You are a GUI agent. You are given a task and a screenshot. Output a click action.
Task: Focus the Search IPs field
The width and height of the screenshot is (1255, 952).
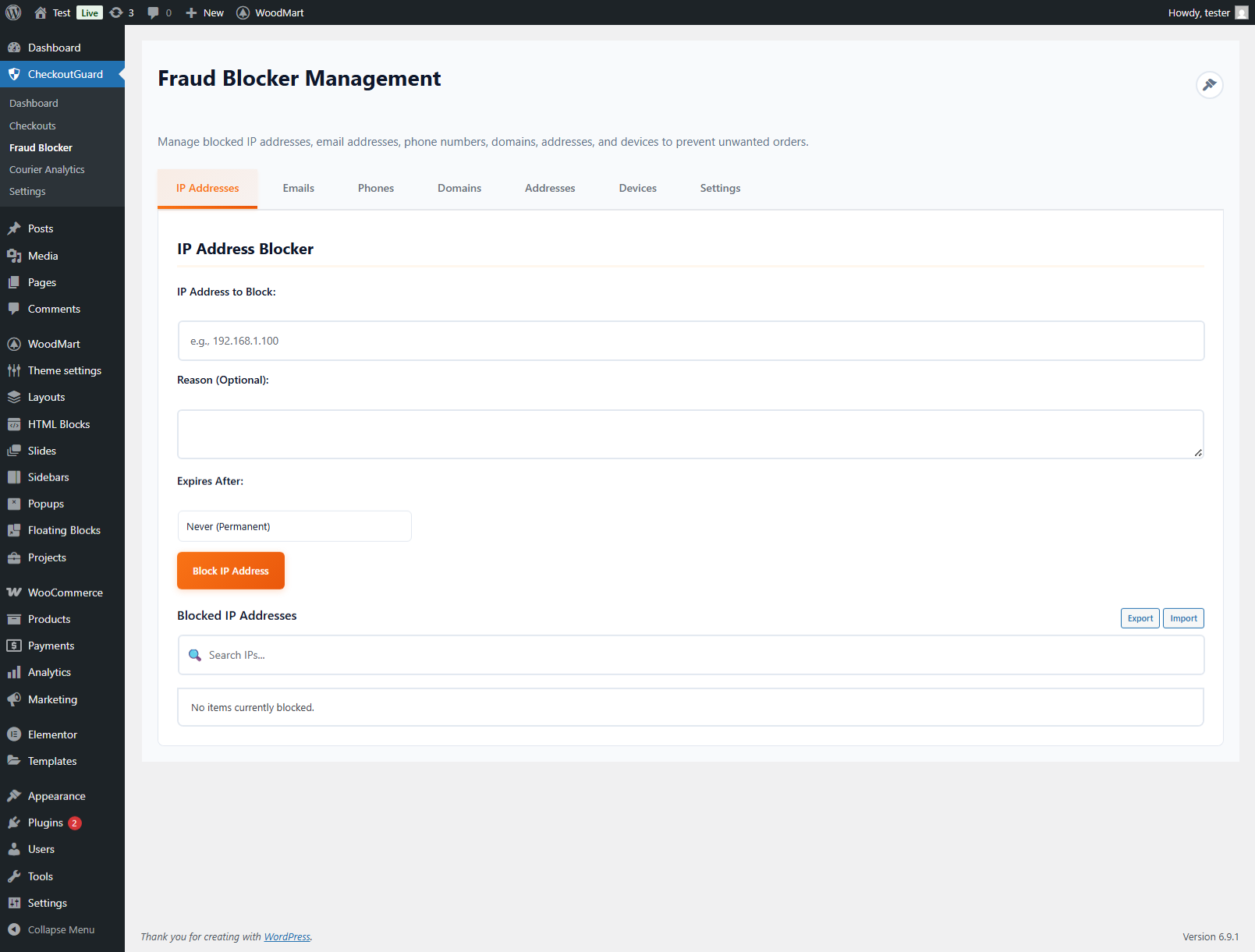(691, 655)
